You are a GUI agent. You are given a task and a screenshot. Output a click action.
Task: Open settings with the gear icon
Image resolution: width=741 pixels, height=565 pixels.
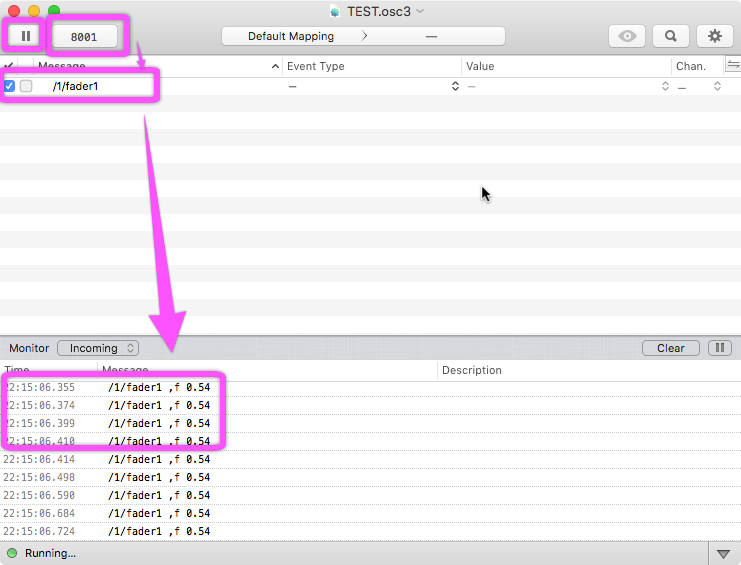point(714,36)
